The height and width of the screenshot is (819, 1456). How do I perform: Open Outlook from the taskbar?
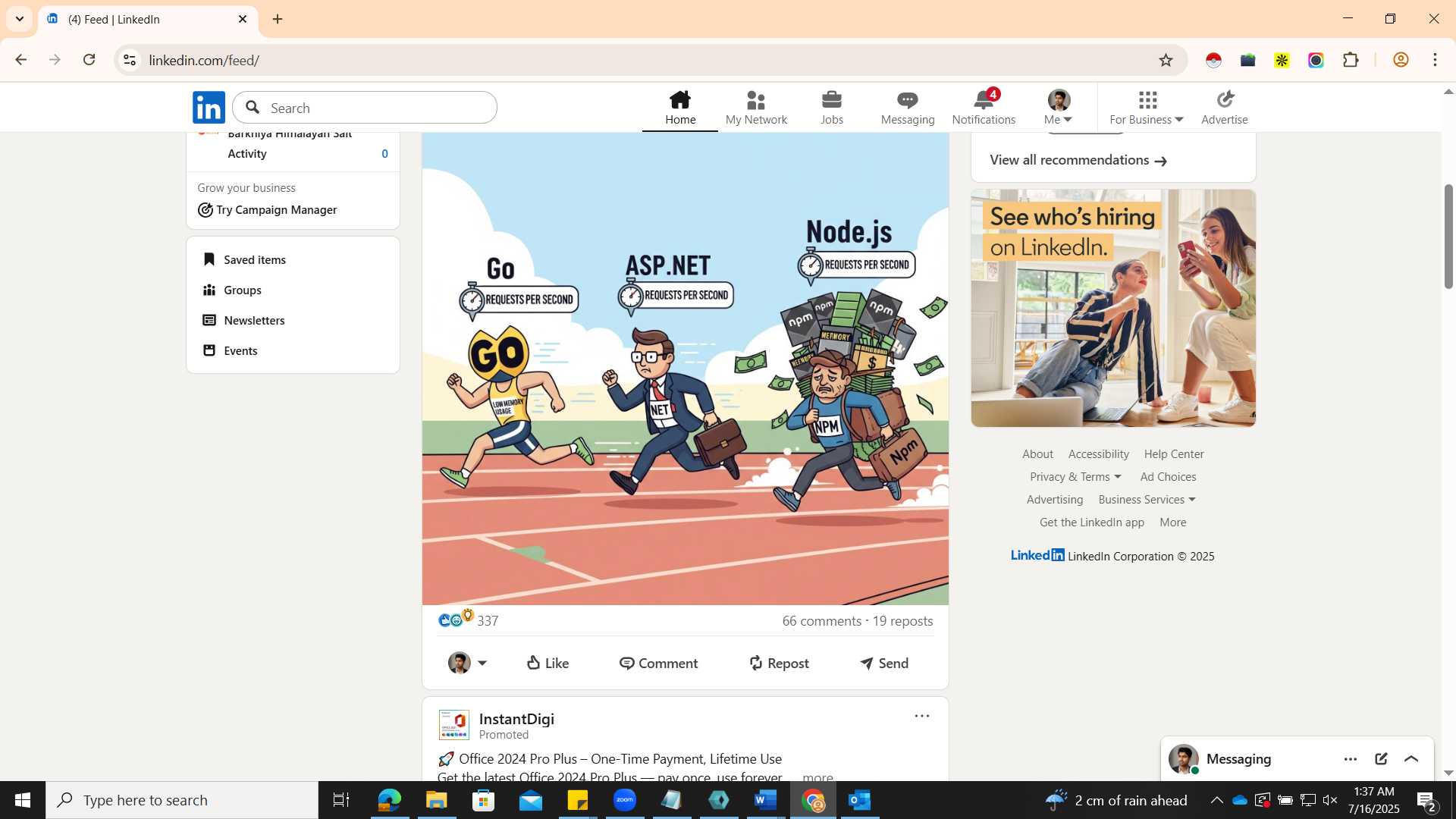click(x=860, y=800)
